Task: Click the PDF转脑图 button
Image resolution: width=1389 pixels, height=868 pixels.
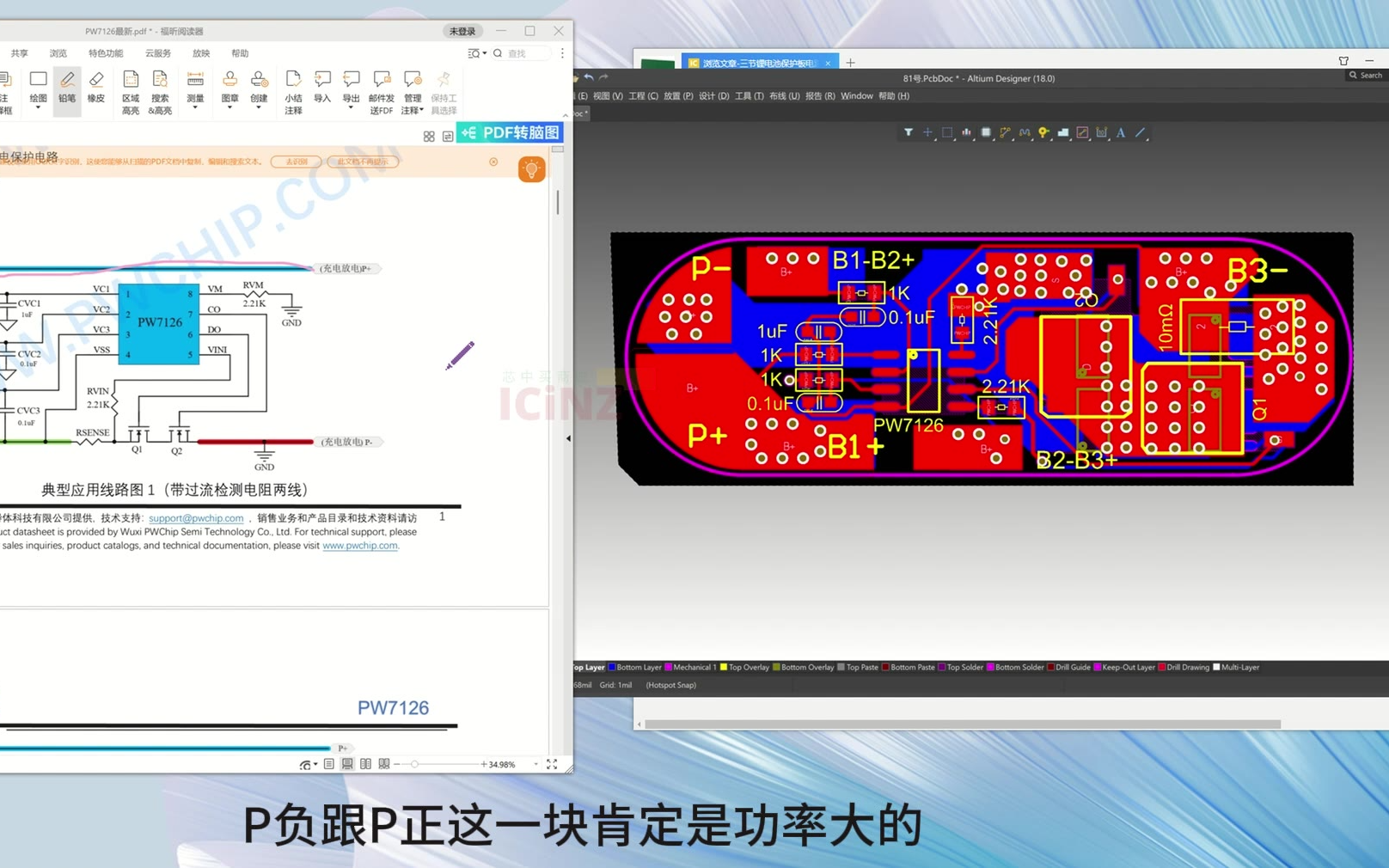Action: 511,132
